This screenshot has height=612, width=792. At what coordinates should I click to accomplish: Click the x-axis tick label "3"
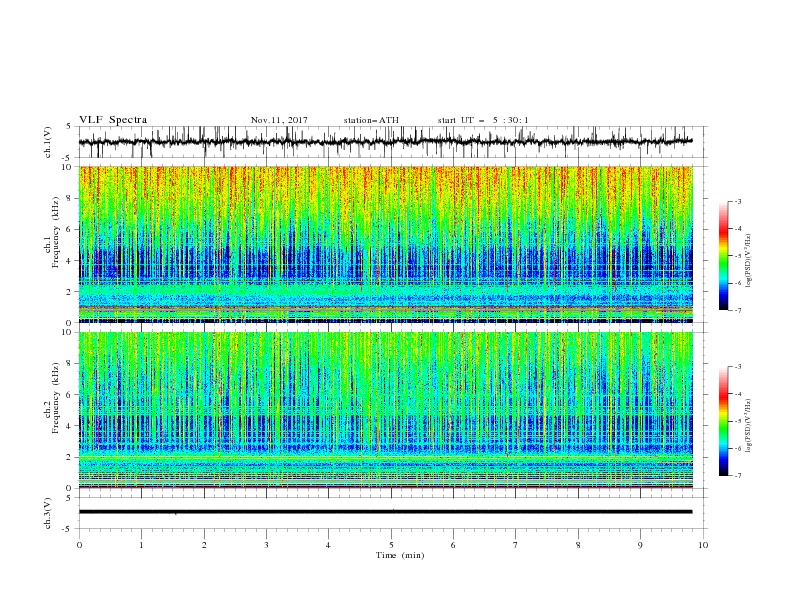pyautogui.click(x=266, y=545)
